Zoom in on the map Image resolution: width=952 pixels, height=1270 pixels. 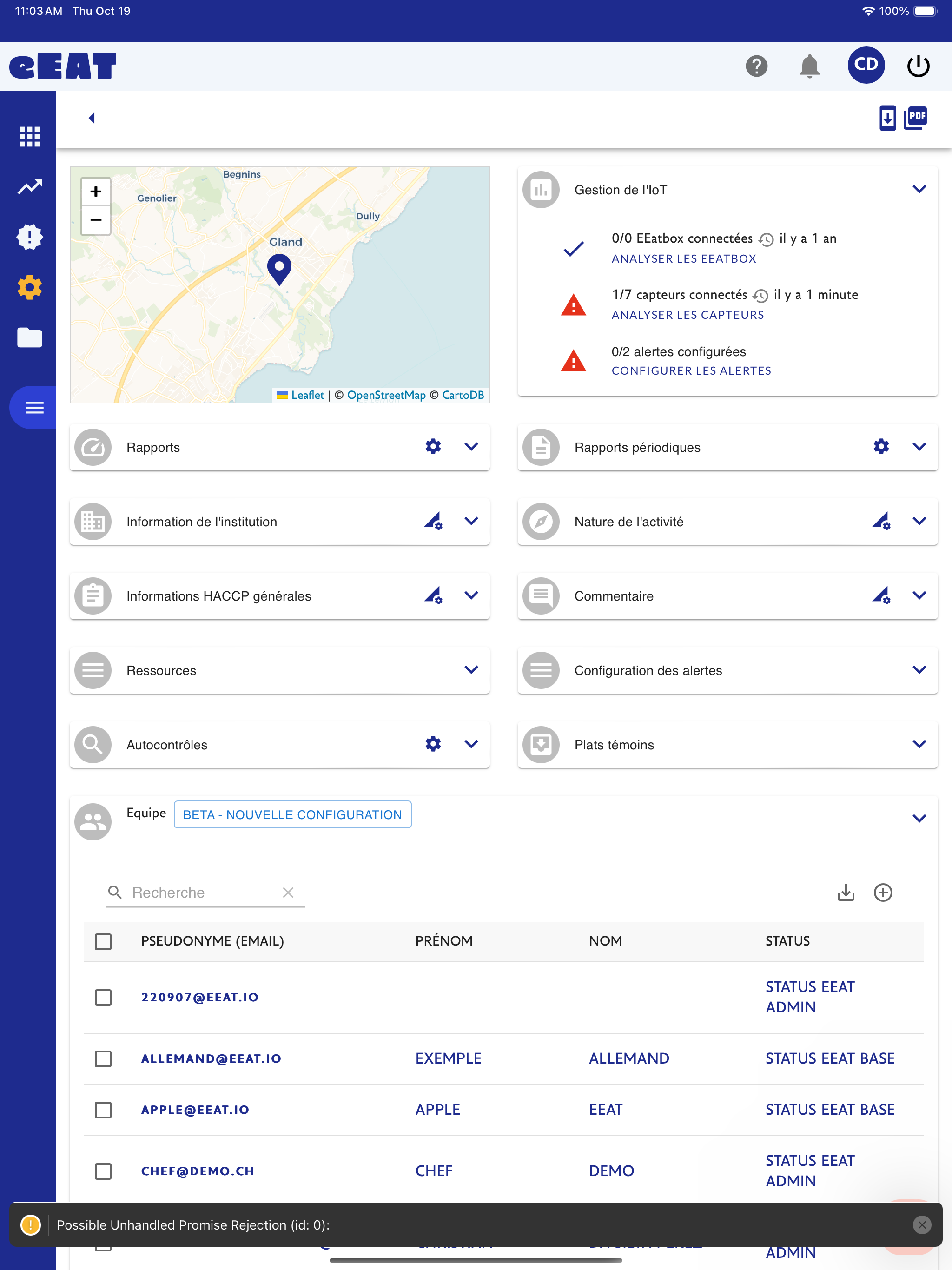pos(96,192)
